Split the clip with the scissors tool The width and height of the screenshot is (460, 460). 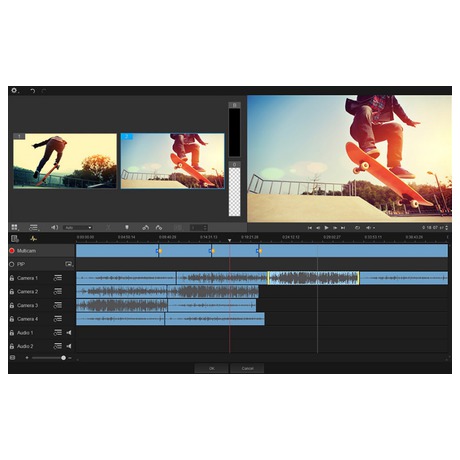(x=108, y=228)
